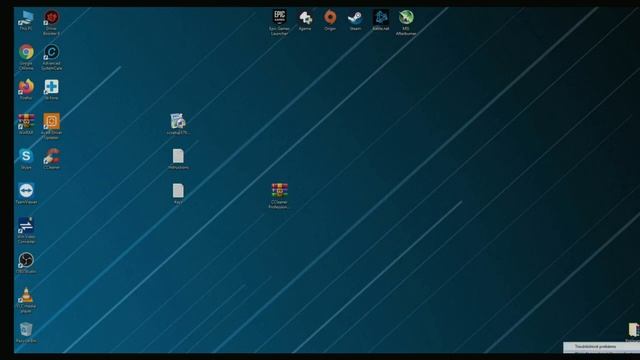Select the ccsetup installer file icon
Viewport: 640px width, 360px height.
178,124
